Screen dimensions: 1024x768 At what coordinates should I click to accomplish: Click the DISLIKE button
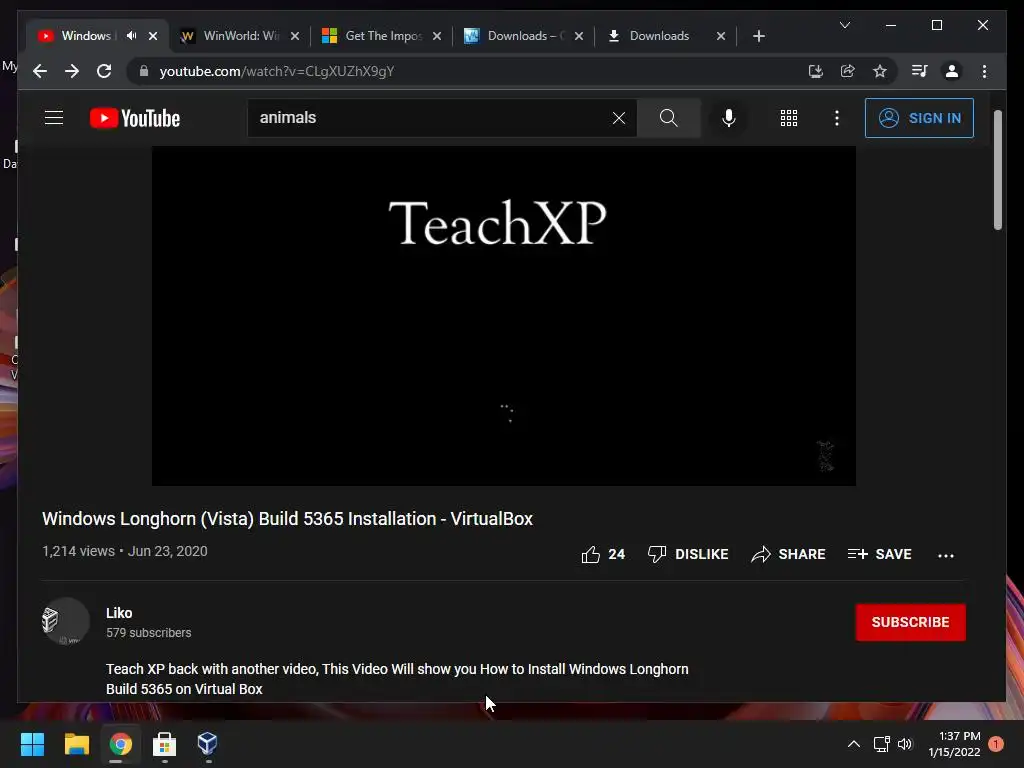[x=688, y=554]
